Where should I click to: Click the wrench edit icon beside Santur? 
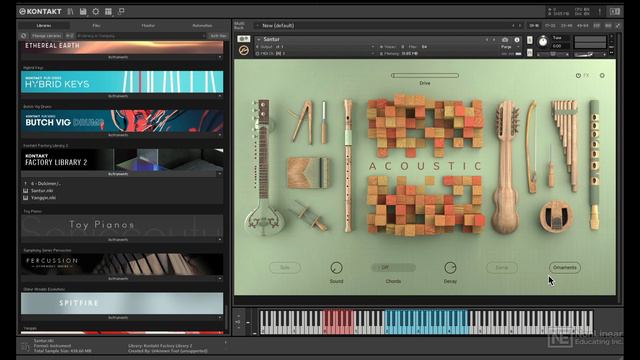pyautogui.click(x=244, y=50)
